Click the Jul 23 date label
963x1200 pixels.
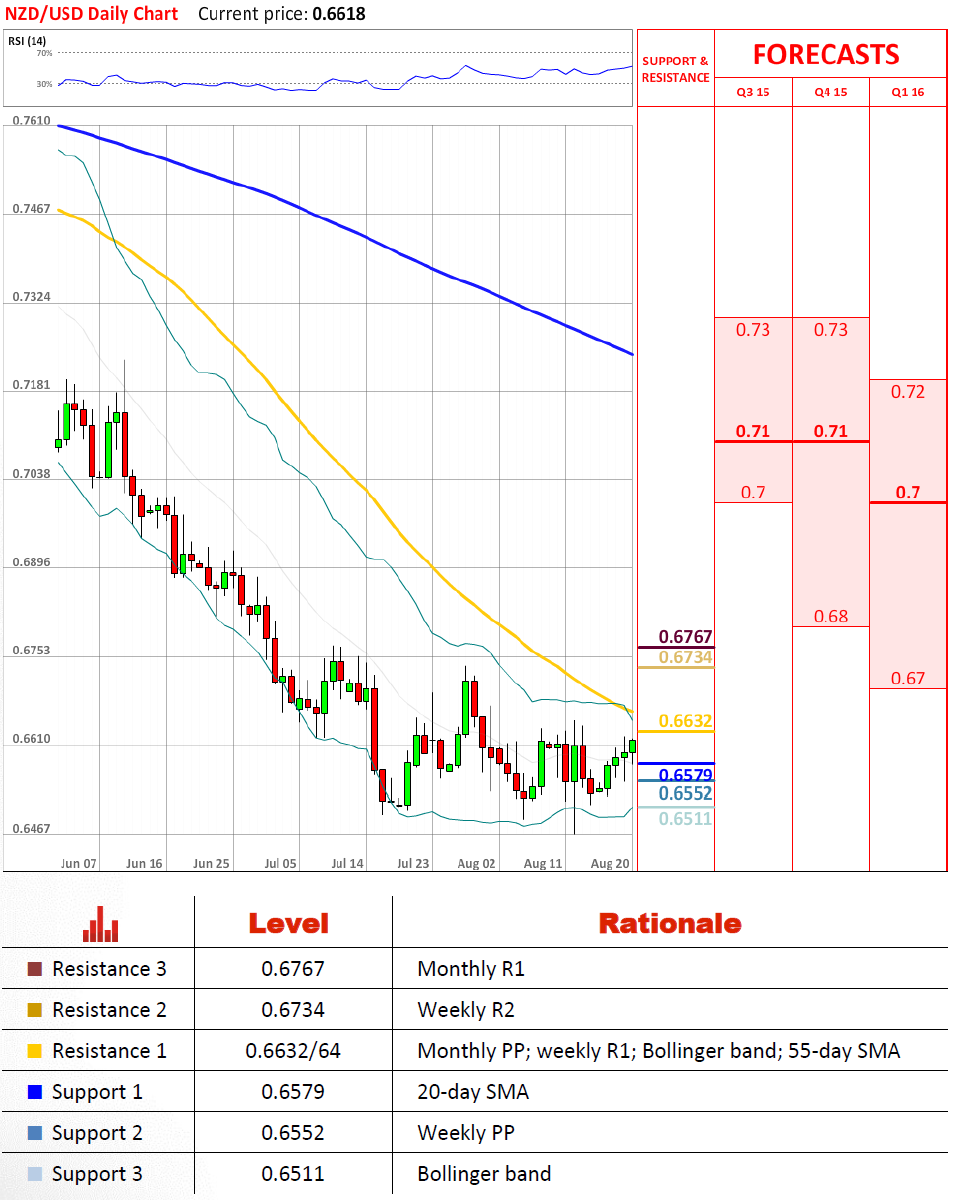click(413, 863)
